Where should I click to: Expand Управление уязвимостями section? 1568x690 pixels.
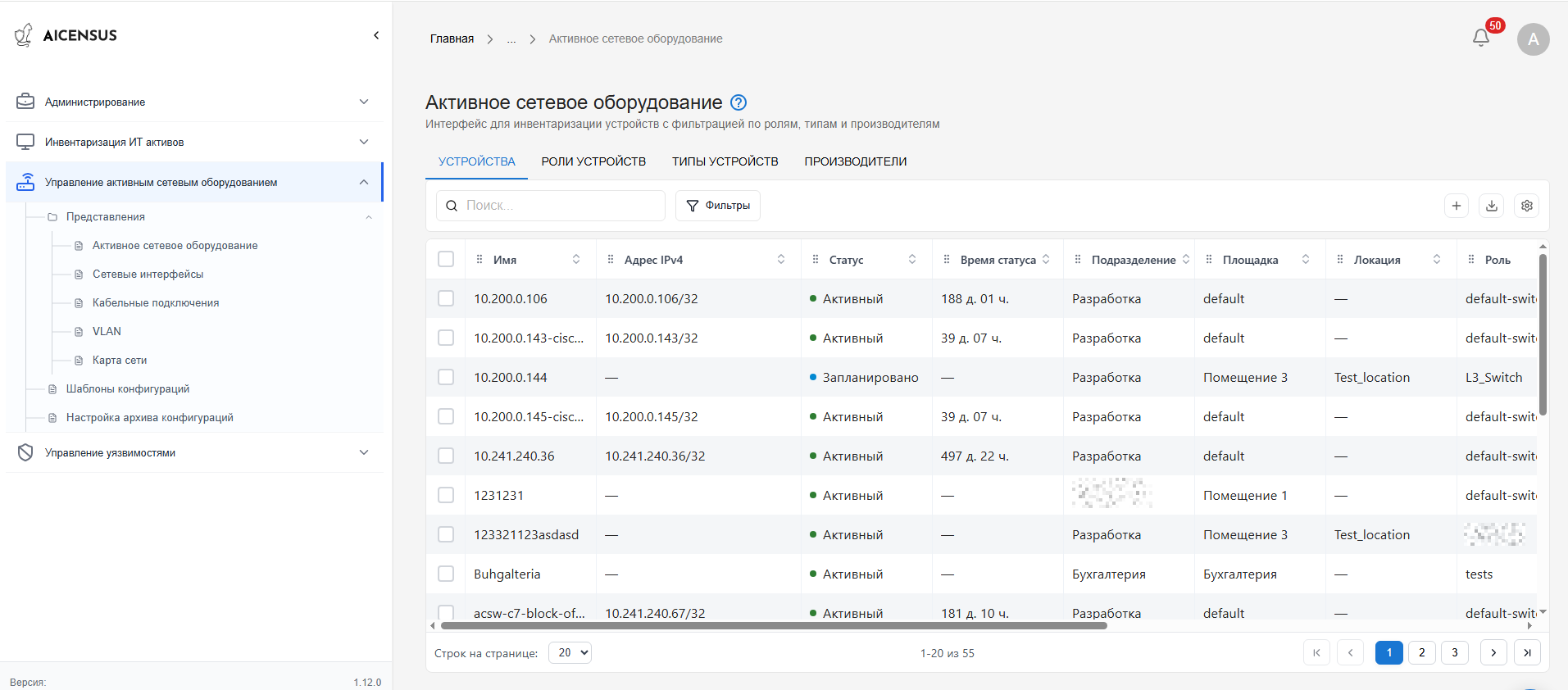tap(364, 452)
